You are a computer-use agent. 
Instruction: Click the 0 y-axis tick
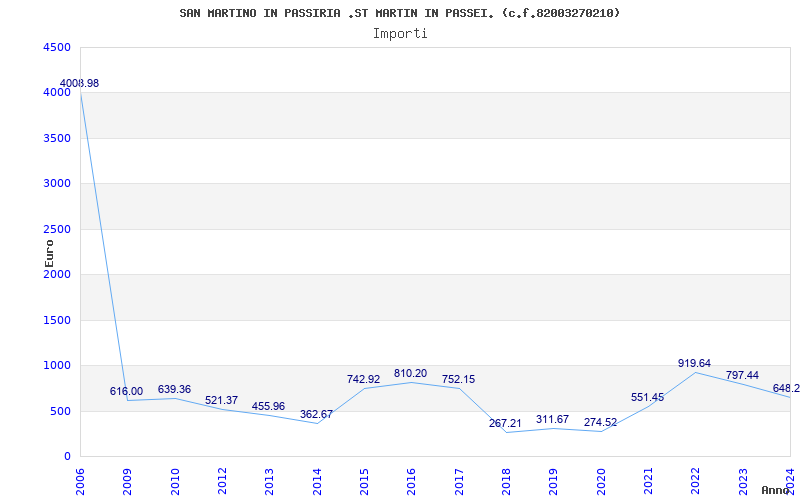(x=67, y=457)
